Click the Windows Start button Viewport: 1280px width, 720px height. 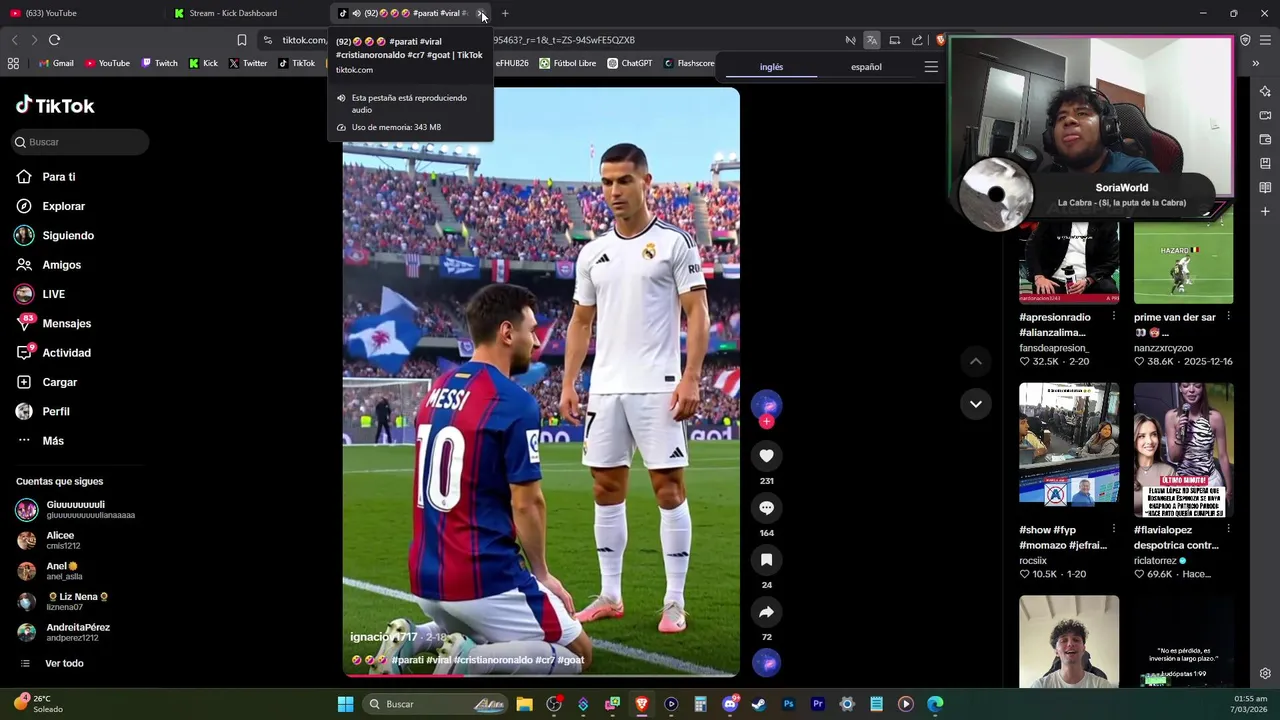pyautogui.click(x=345, y=704)
